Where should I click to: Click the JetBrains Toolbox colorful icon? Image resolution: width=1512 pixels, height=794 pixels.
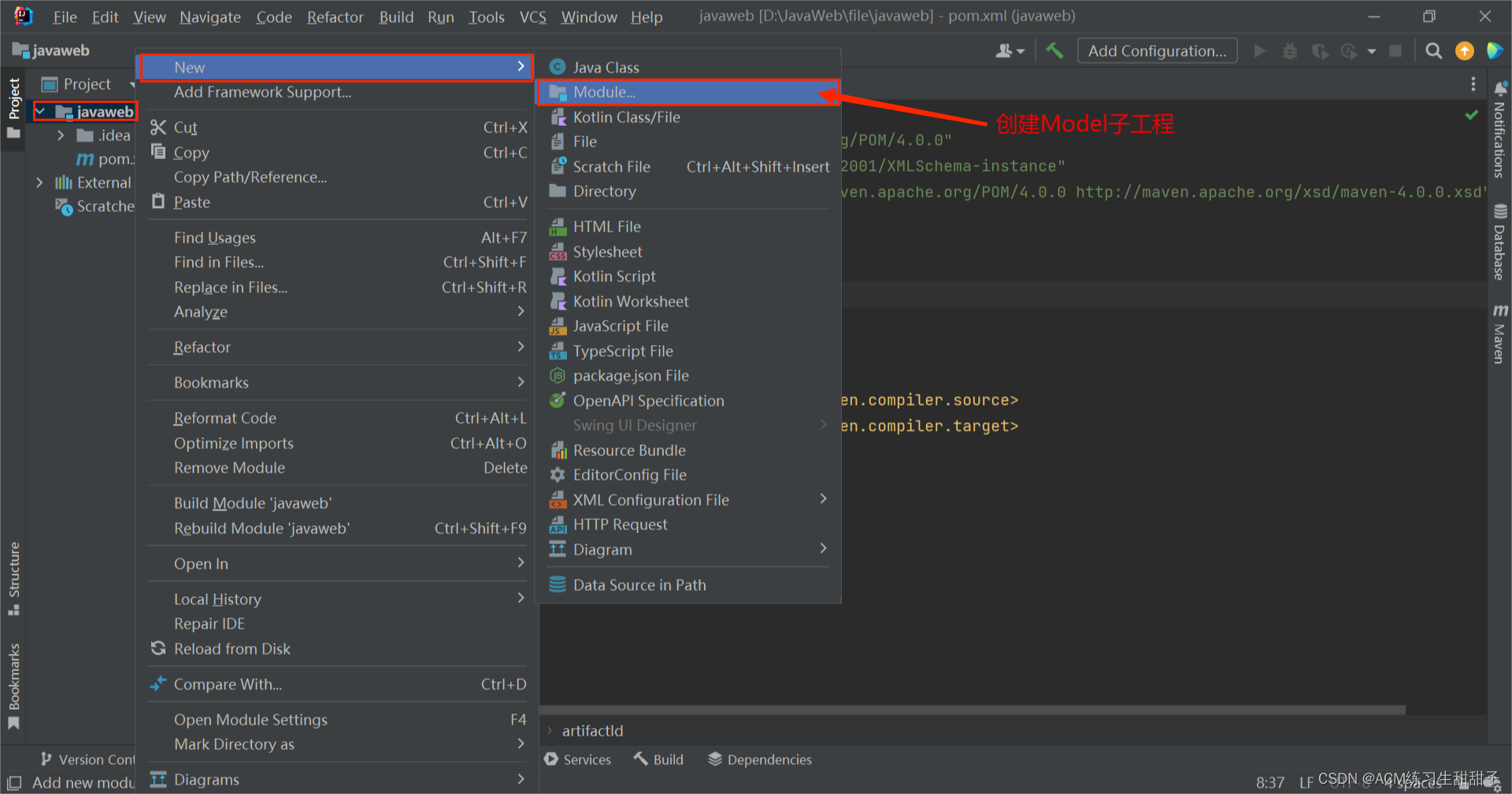1495,51
